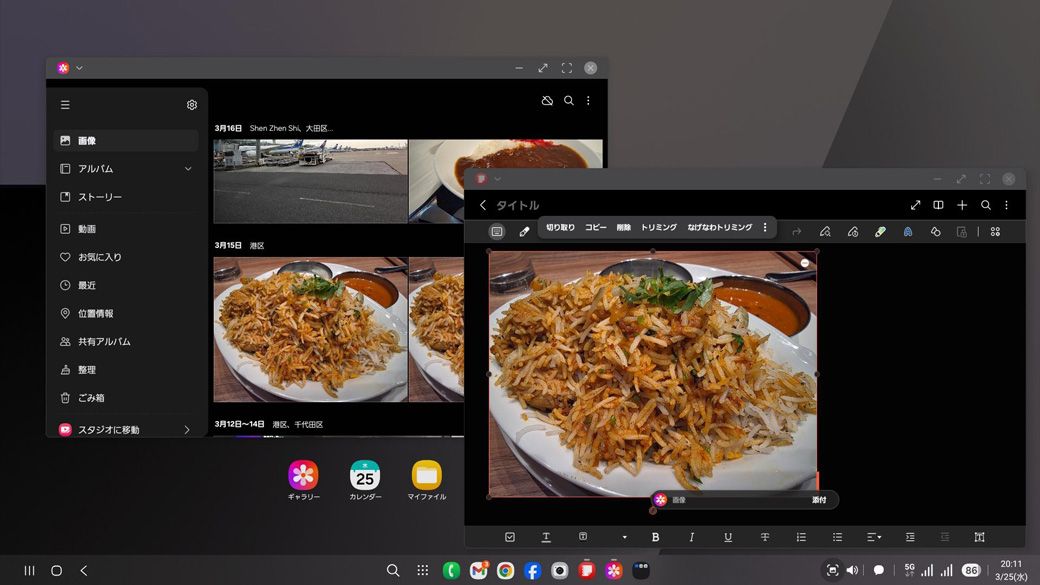Image resolution: width=1040 pixels, height=585 pixels.
Task: Open search in Samsung Notes
Action: (985, 205)
